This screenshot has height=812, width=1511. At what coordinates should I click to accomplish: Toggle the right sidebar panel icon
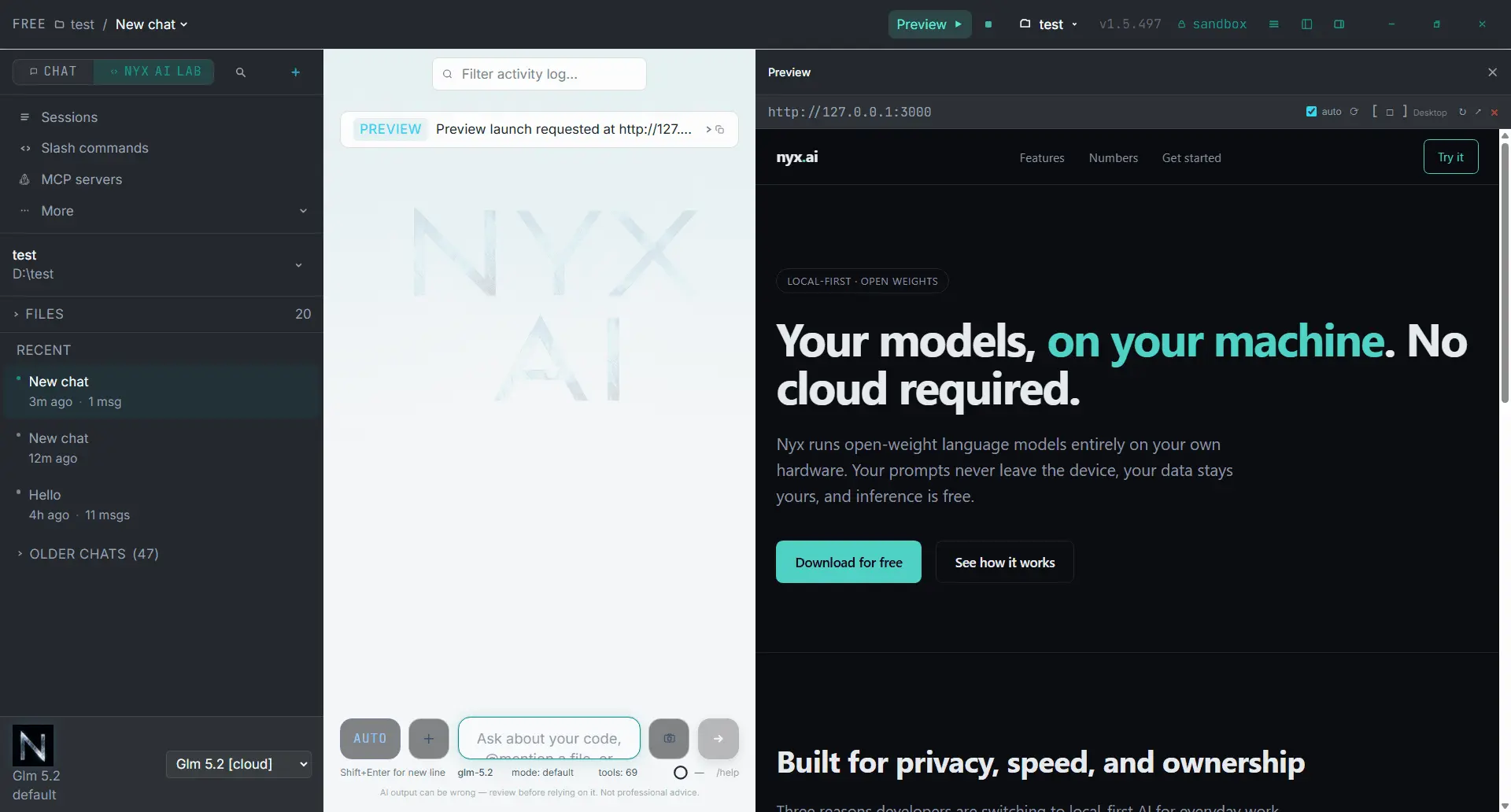(1339, 24)
